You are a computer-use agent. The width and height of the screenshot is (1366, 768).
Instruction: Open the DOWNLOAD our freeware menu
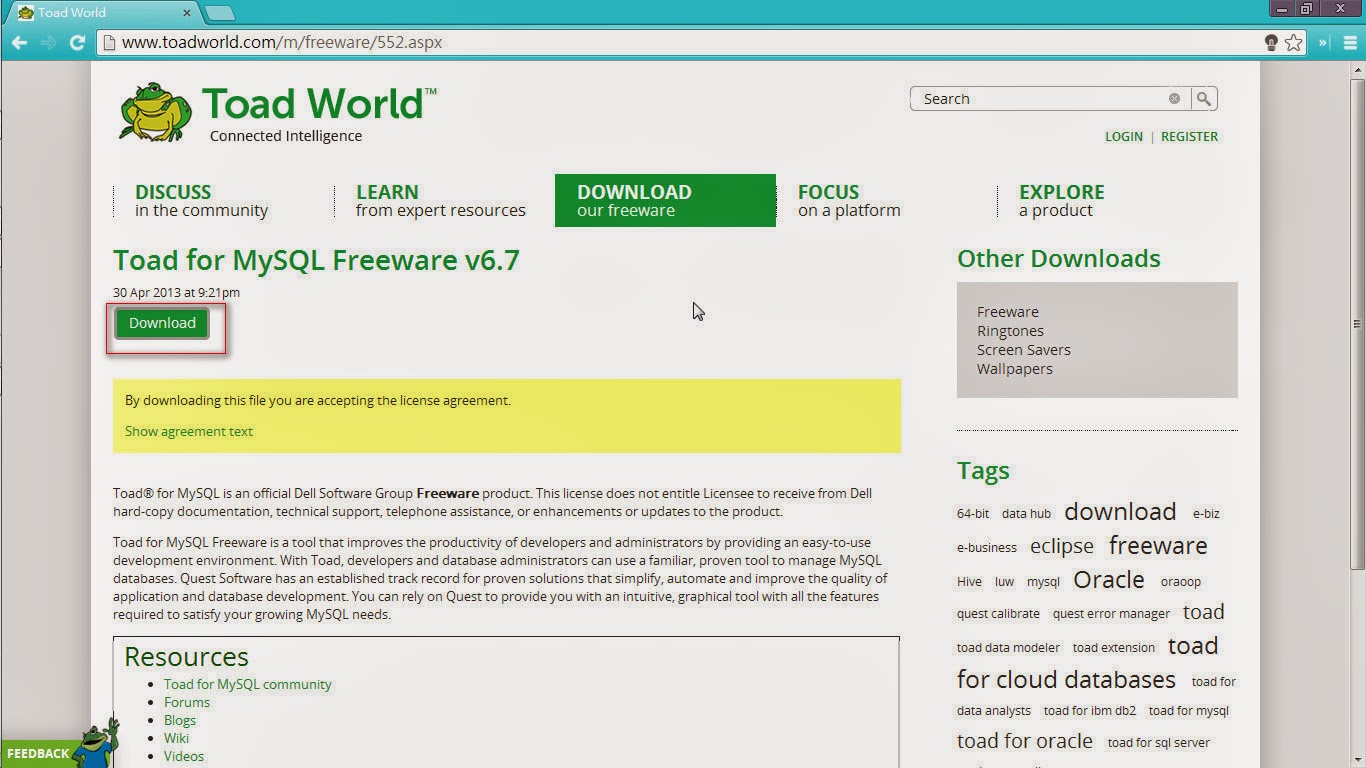pos(665,201)
